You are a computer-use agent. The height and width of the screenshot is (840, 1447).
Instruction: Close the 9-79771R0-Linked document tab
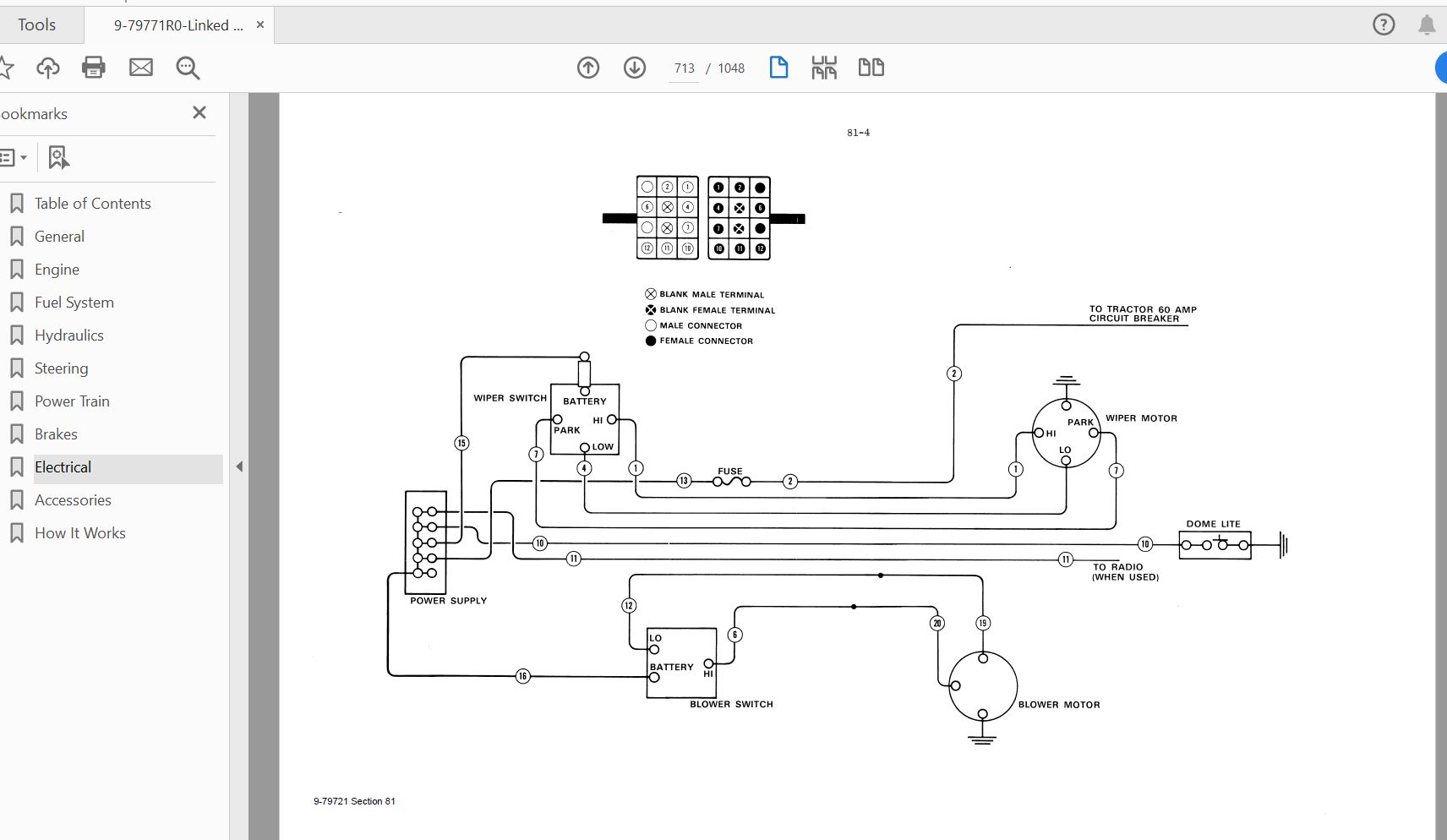tap(260, 25)
